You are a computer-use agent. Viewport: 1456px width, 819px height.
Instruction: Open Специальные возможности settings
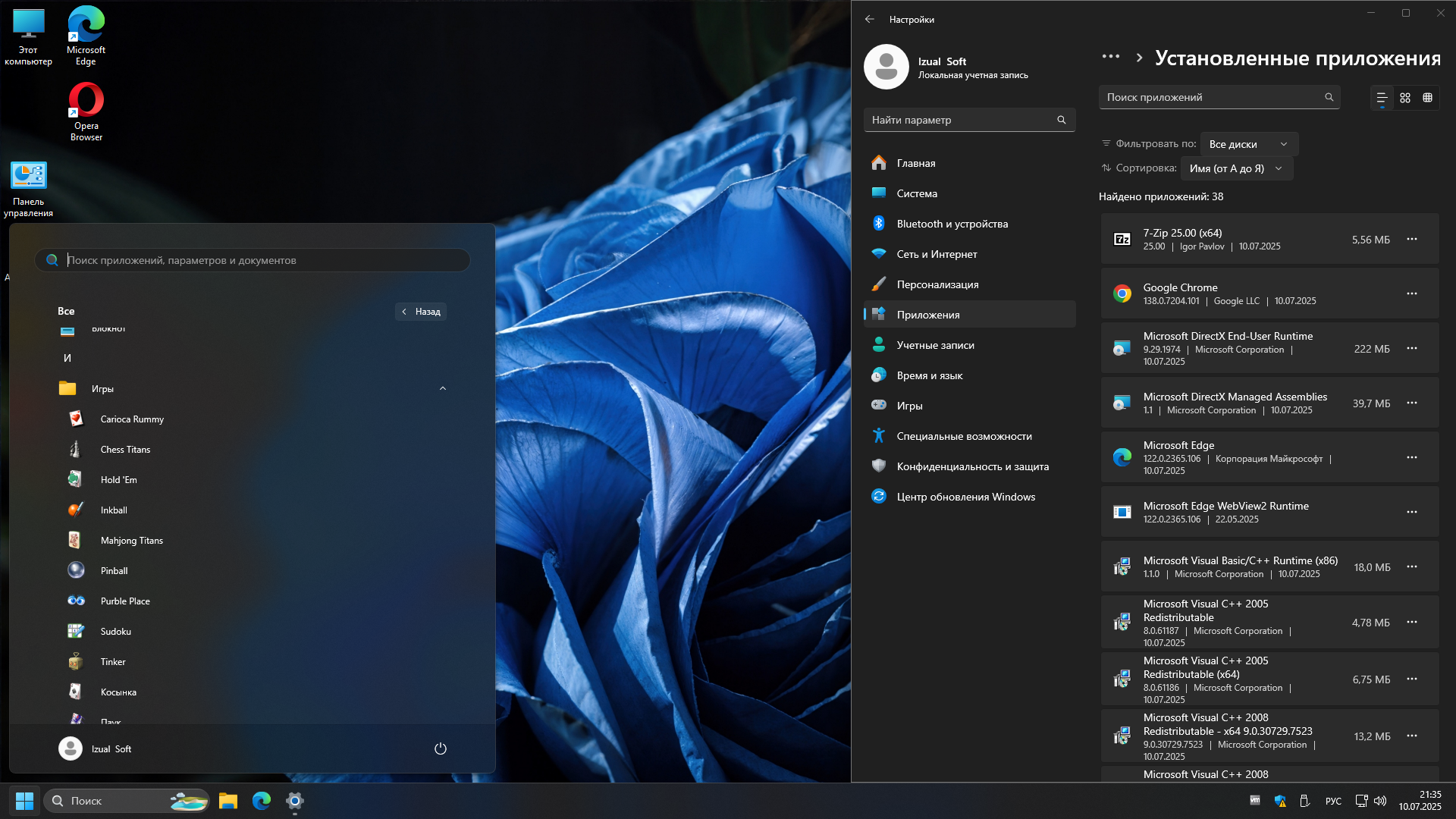point(969,436)
